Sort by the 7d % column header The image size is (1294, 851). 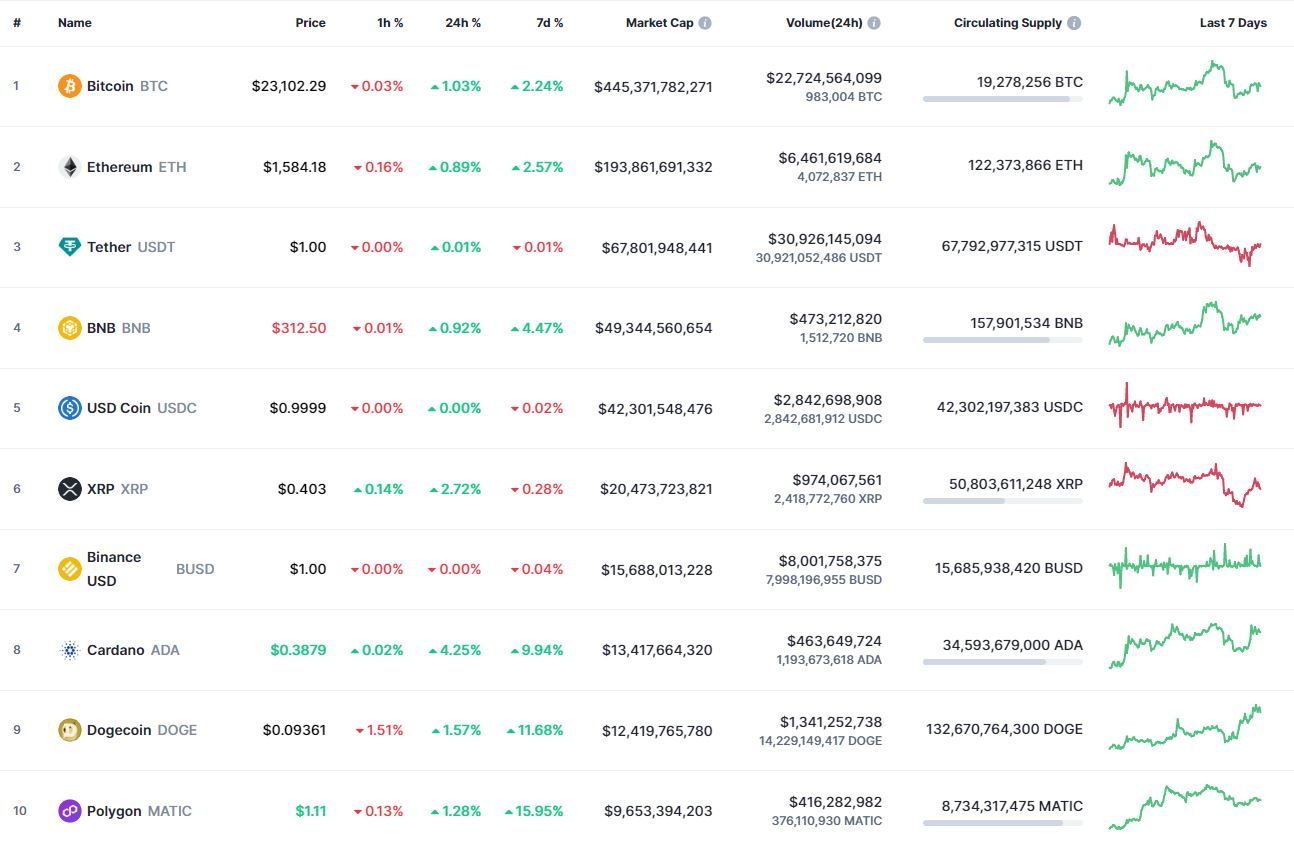[x=549, y=23]
